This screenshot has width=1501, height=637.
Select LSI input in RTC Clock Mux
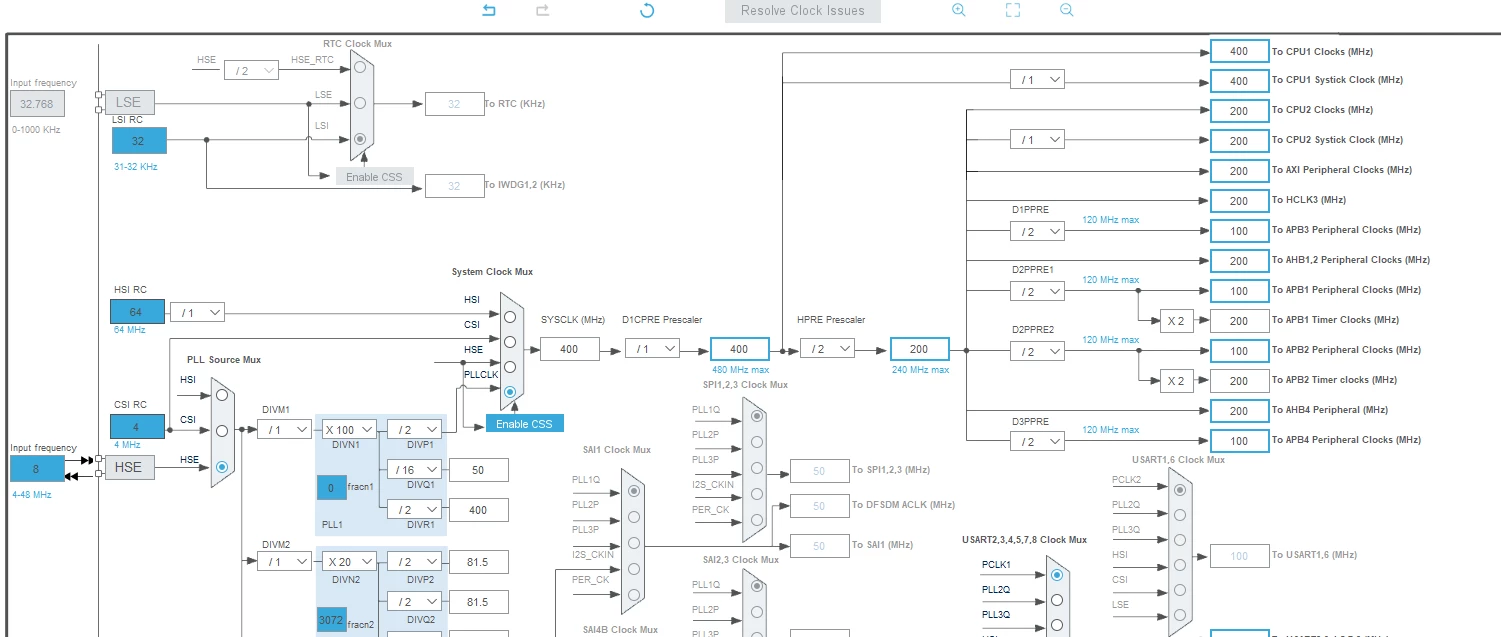click(359, 138)
